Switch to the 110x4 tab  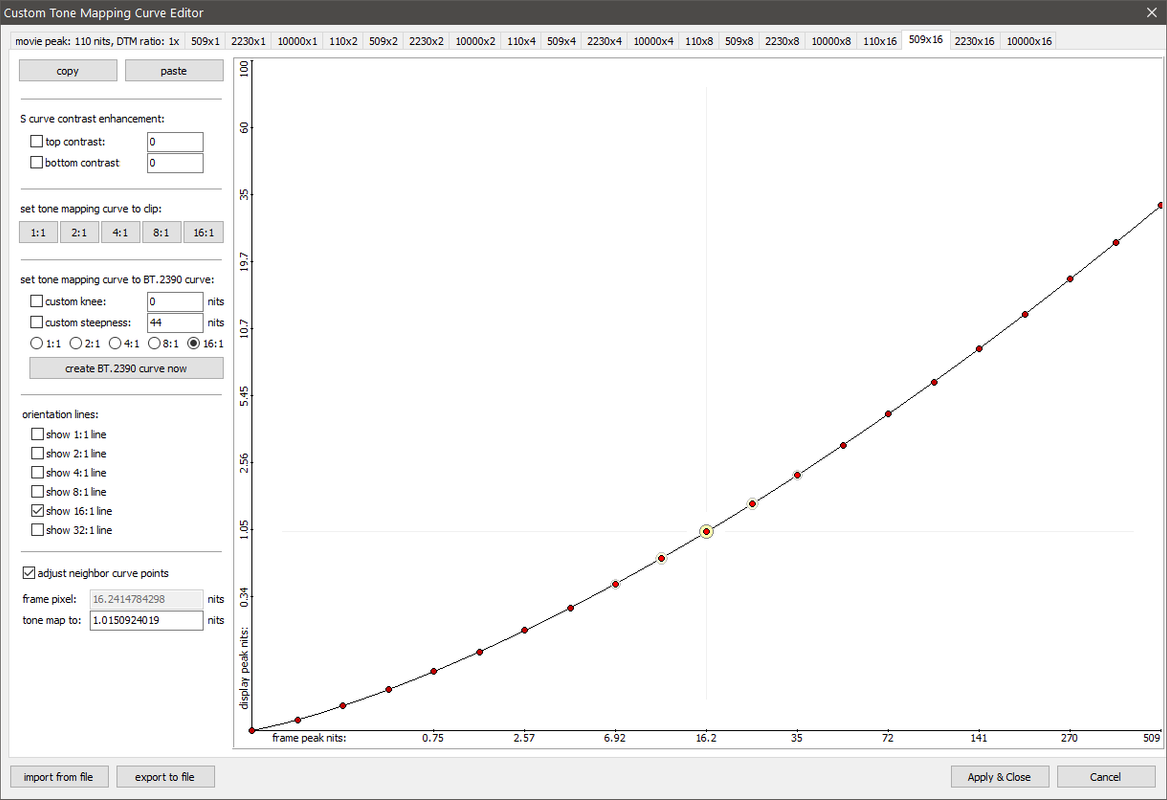point(521,41)
